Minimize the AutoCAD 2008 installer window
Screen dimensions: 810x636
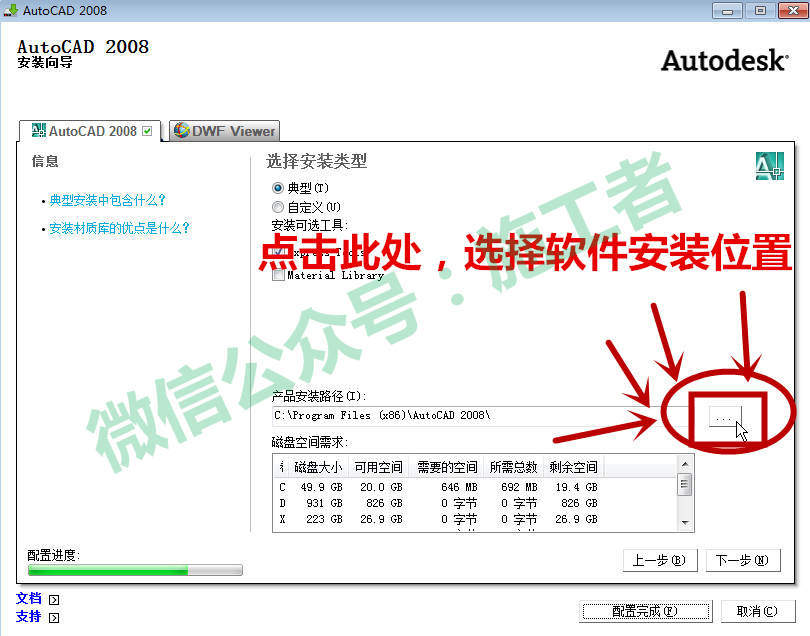pyautogui.click(x=727, y=10)
